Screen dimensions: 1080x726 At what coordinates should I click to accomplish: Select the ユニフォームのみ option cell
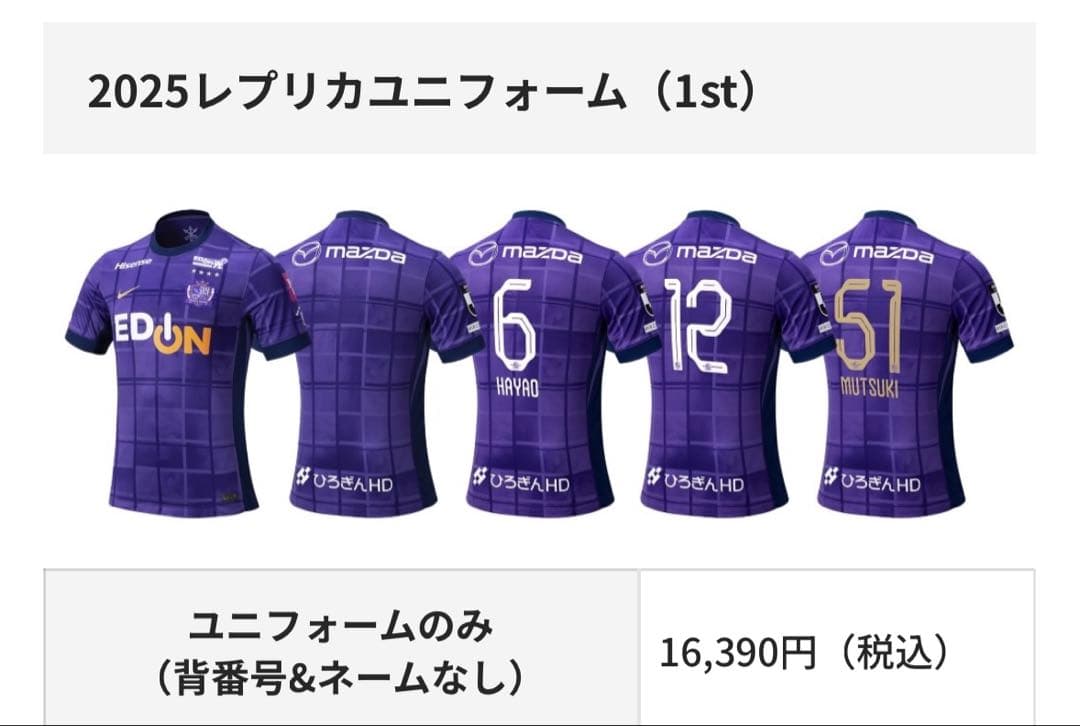coord(342,648)
